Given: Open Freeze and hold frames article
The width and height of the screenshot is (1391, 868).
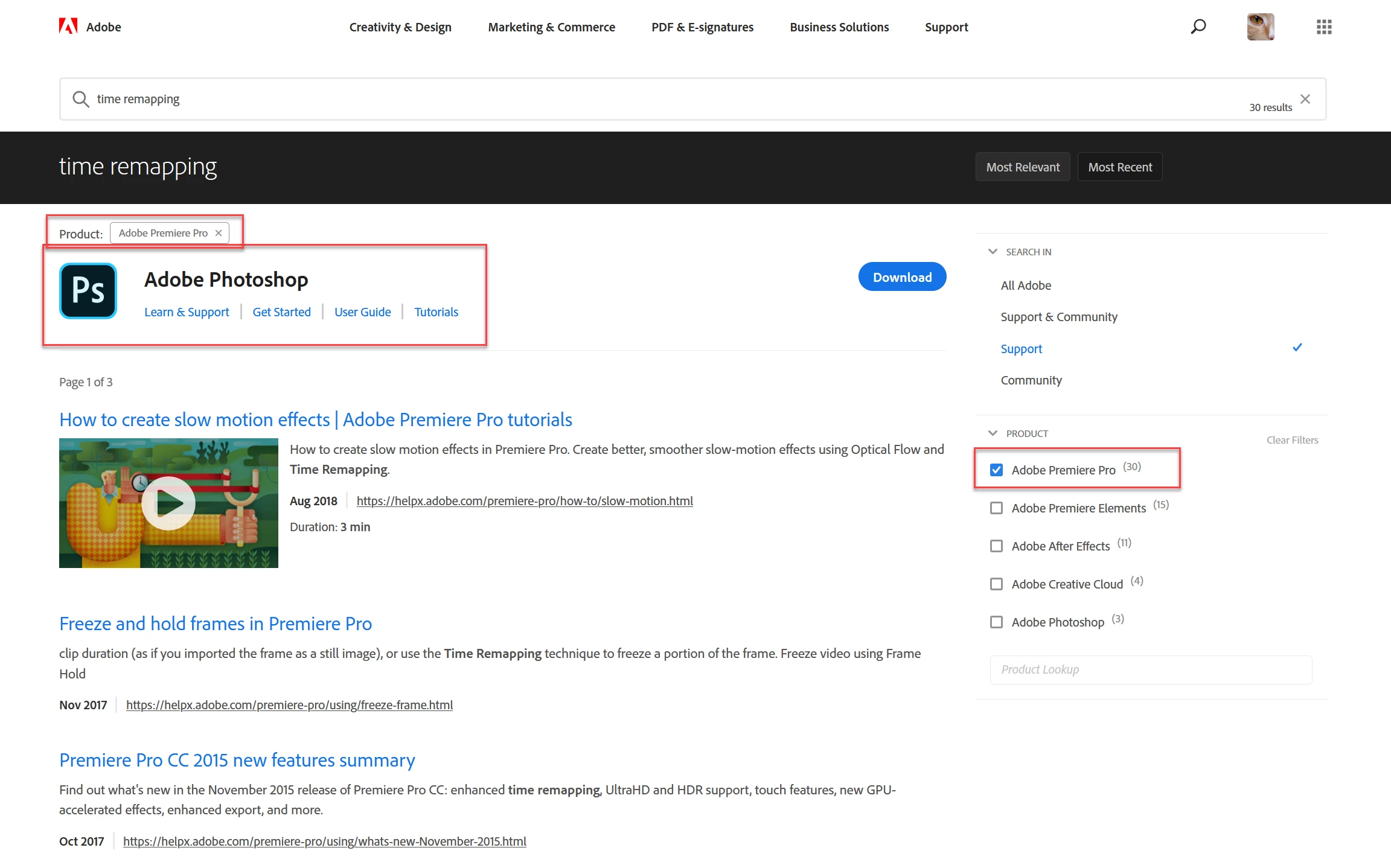Looking at the screenshot, I should click(216, 624).
